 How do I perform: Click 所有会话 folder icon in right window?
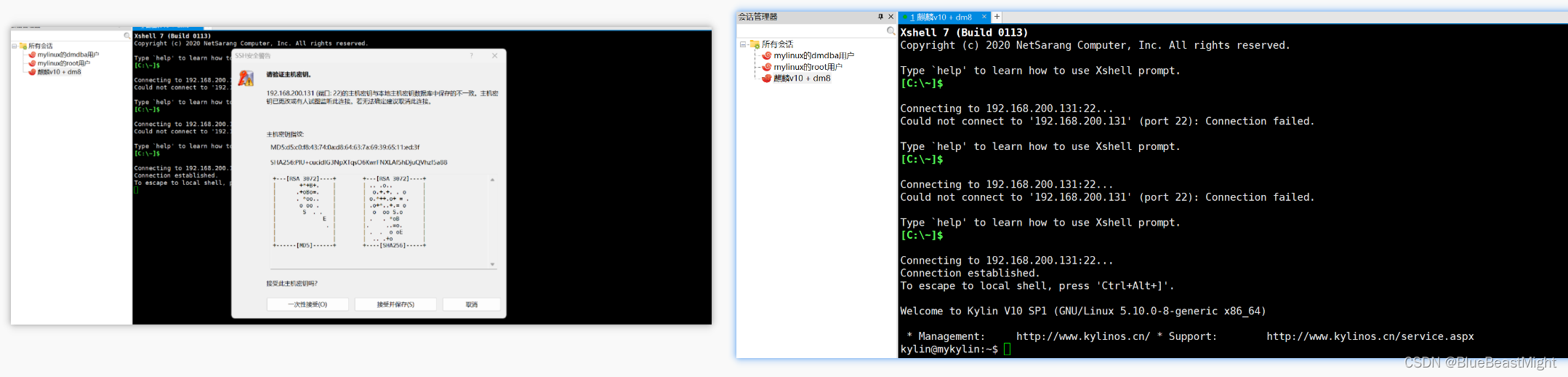pos(755,44)
